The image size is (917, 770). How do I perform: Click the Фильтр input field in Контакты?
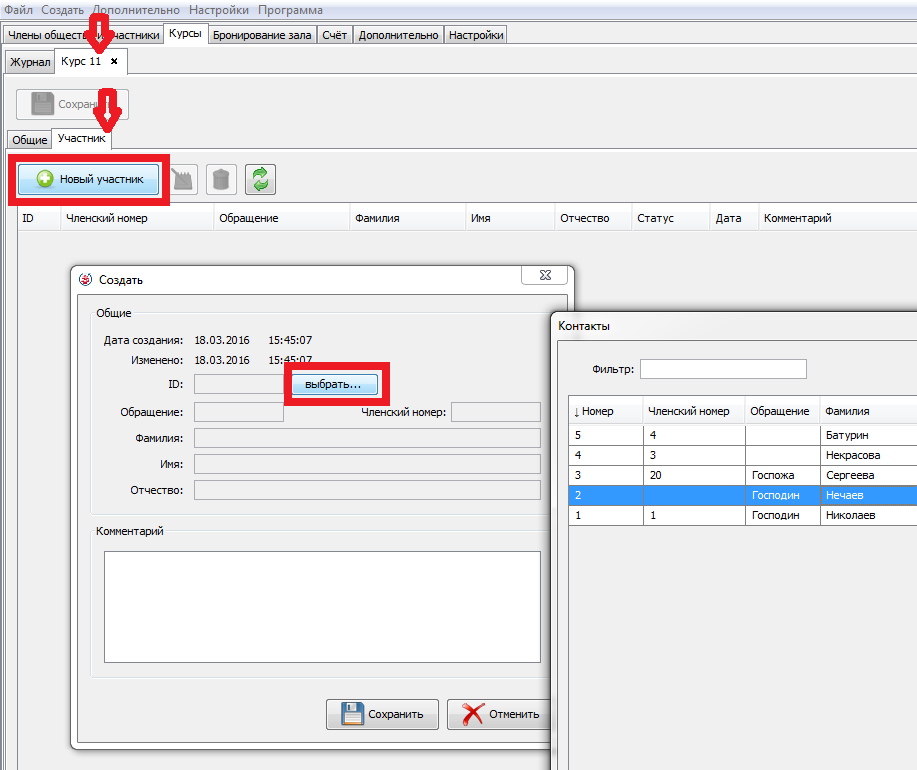pyautogui.click(x=723, y=369)
